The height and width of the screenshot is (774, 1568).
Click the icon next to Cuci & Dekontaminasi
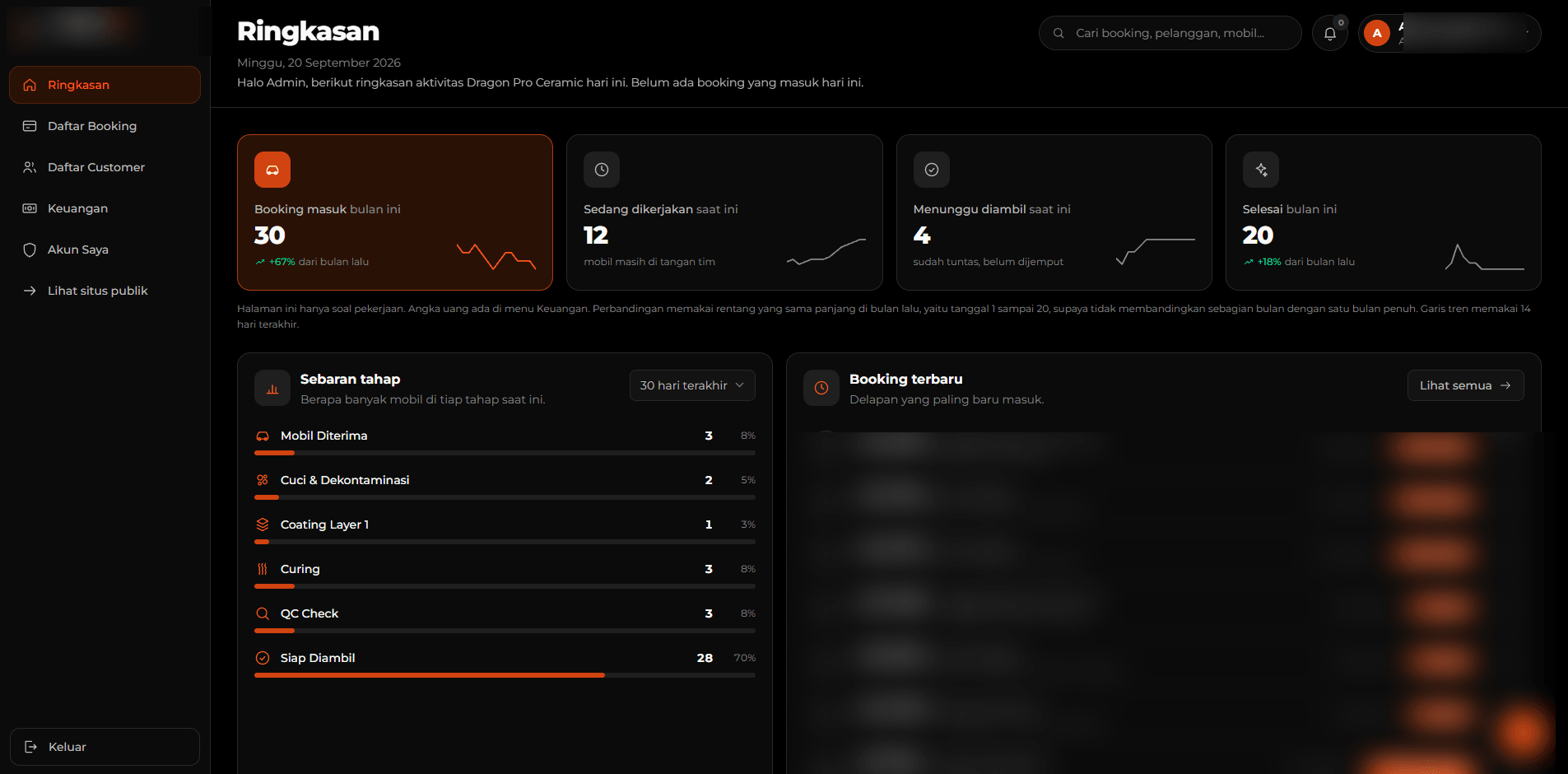[263, 480]
